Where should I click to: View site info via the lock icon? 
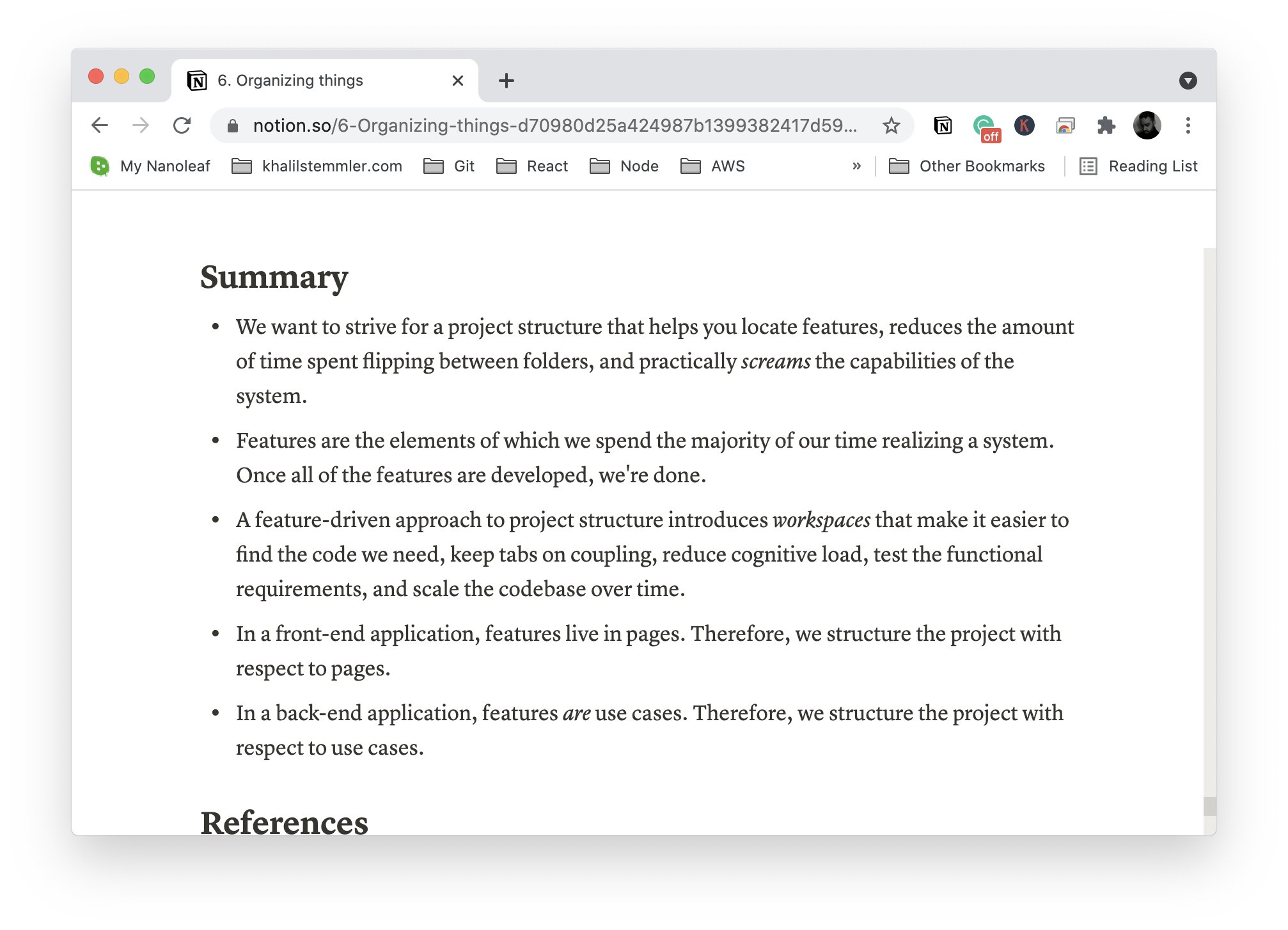[x=233, y=126]
